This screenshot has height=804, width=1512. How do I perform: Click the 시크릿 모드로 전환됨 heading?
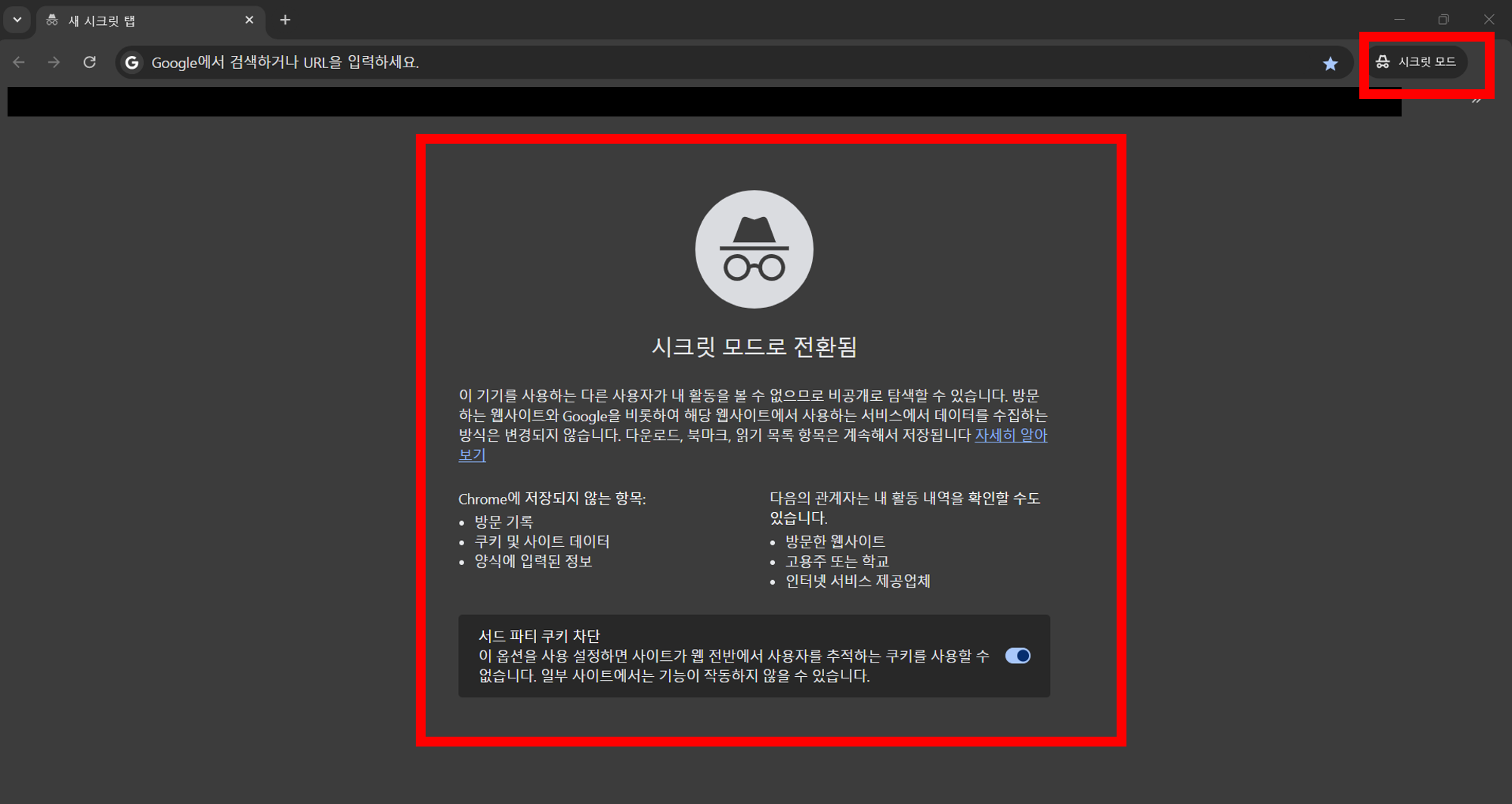click(x=754, y=347)
